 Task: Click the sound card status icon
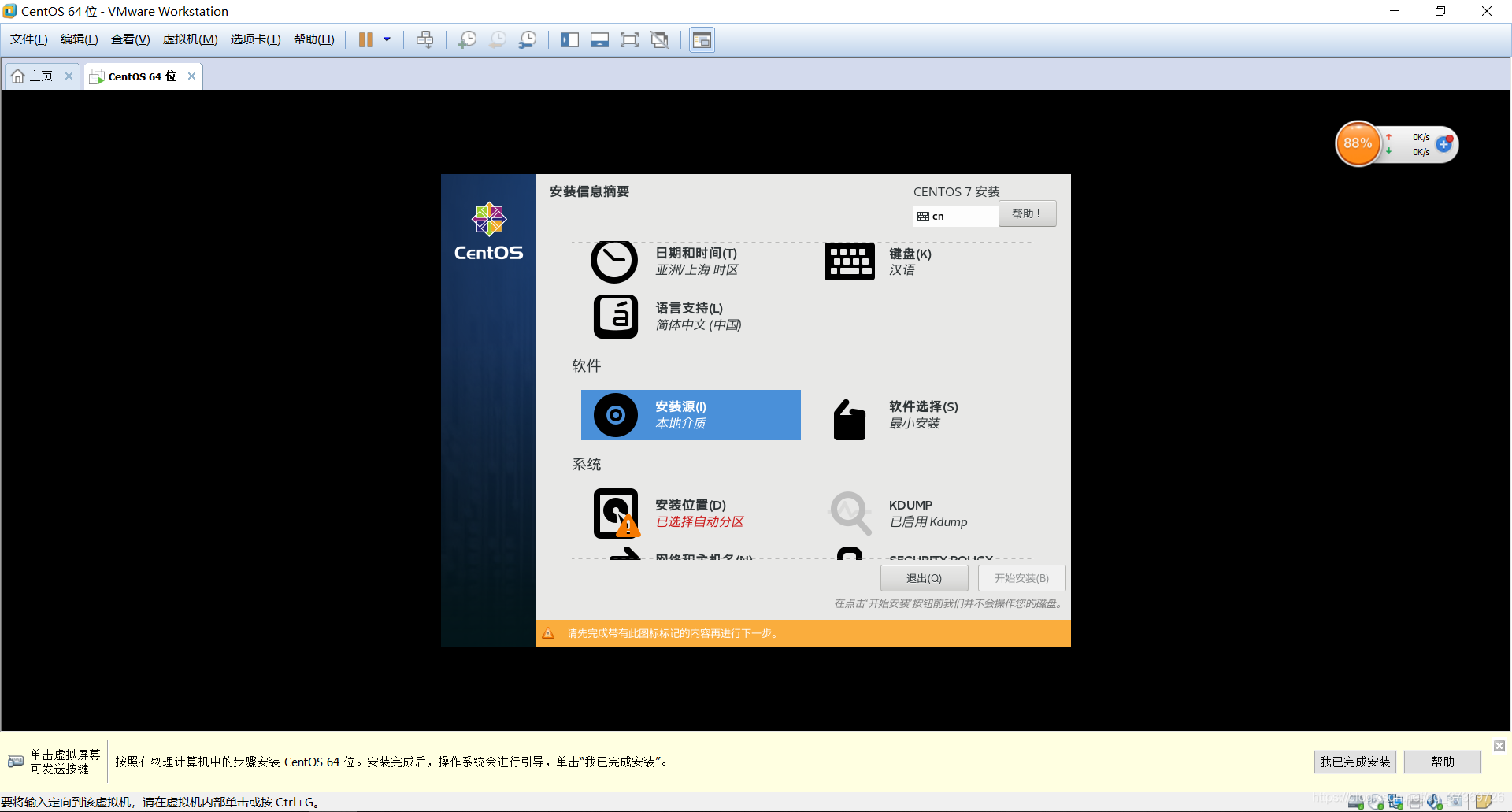click(1435, 802)
